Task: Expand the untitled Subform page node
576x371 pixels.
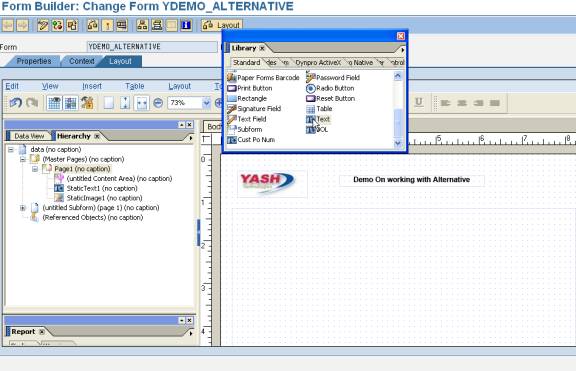Action: coord(23,208)
